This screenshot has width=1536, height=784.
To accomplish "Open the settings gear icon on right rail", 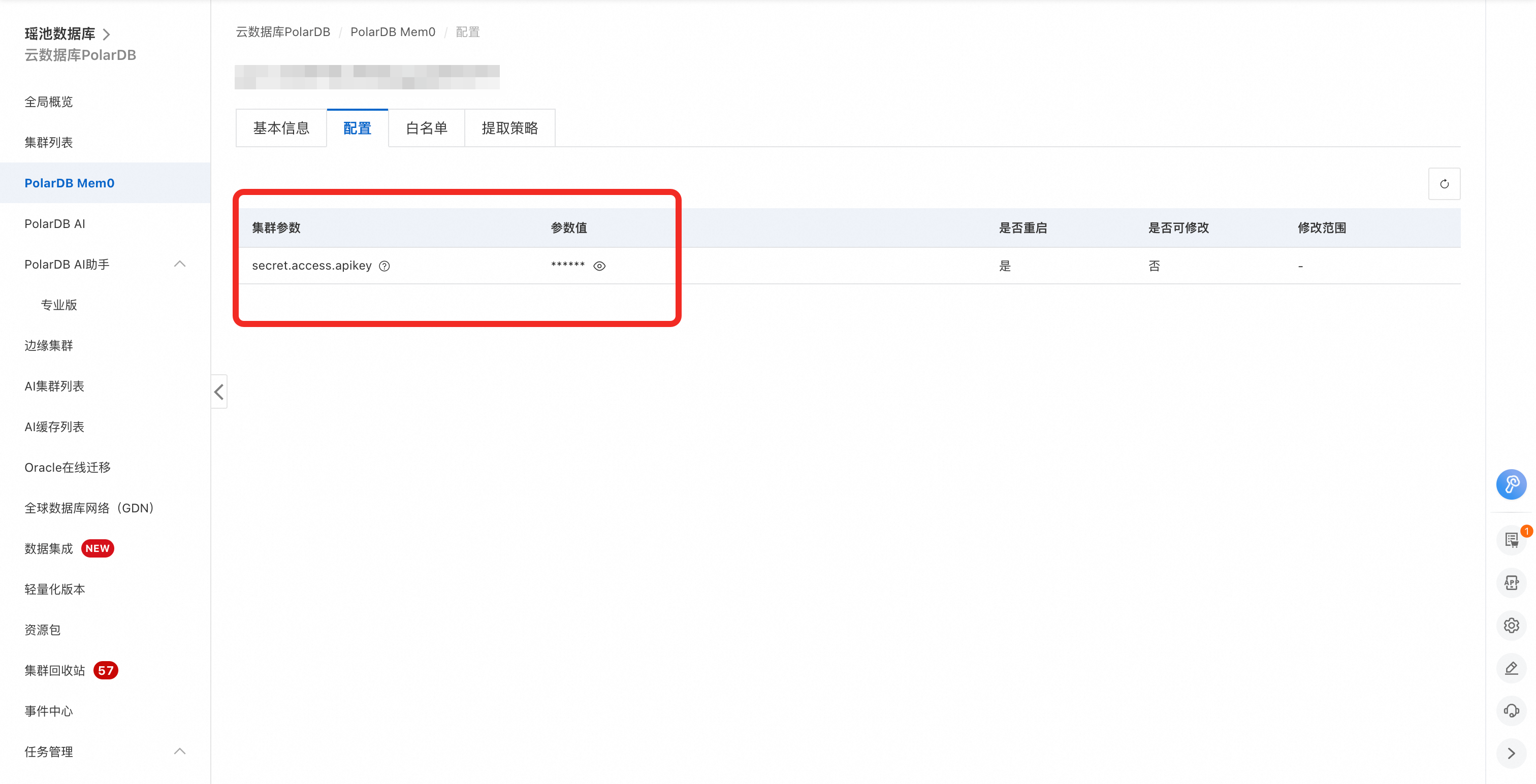I will point(1511,626).
